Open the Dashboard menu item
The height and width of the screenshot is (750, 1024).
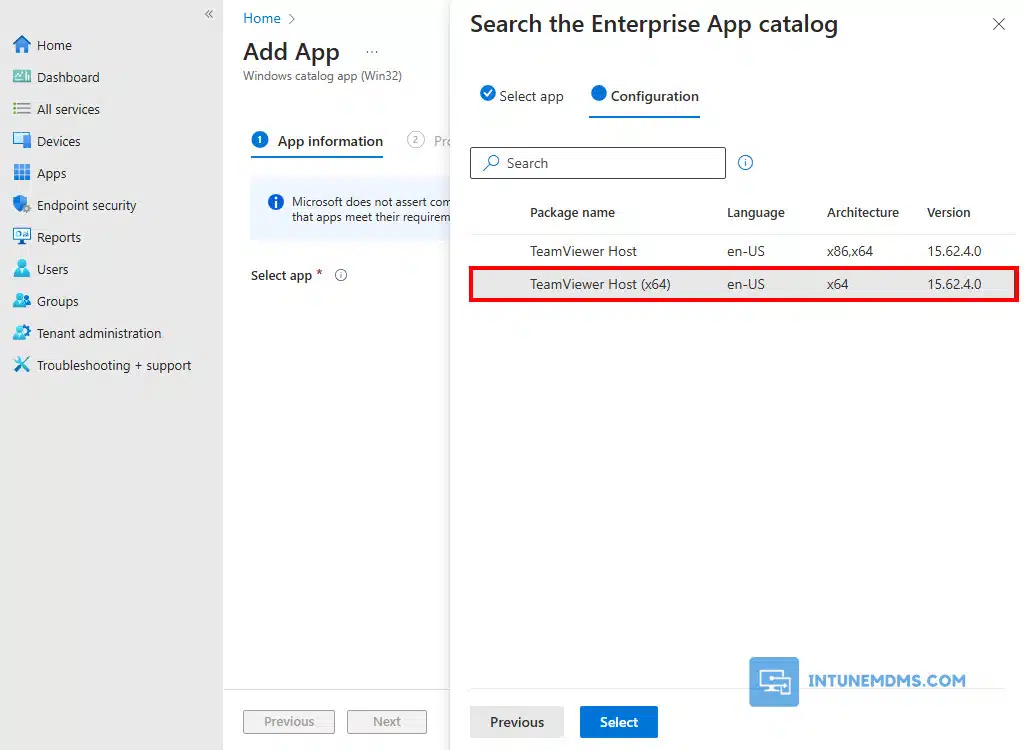coord(68,77)
